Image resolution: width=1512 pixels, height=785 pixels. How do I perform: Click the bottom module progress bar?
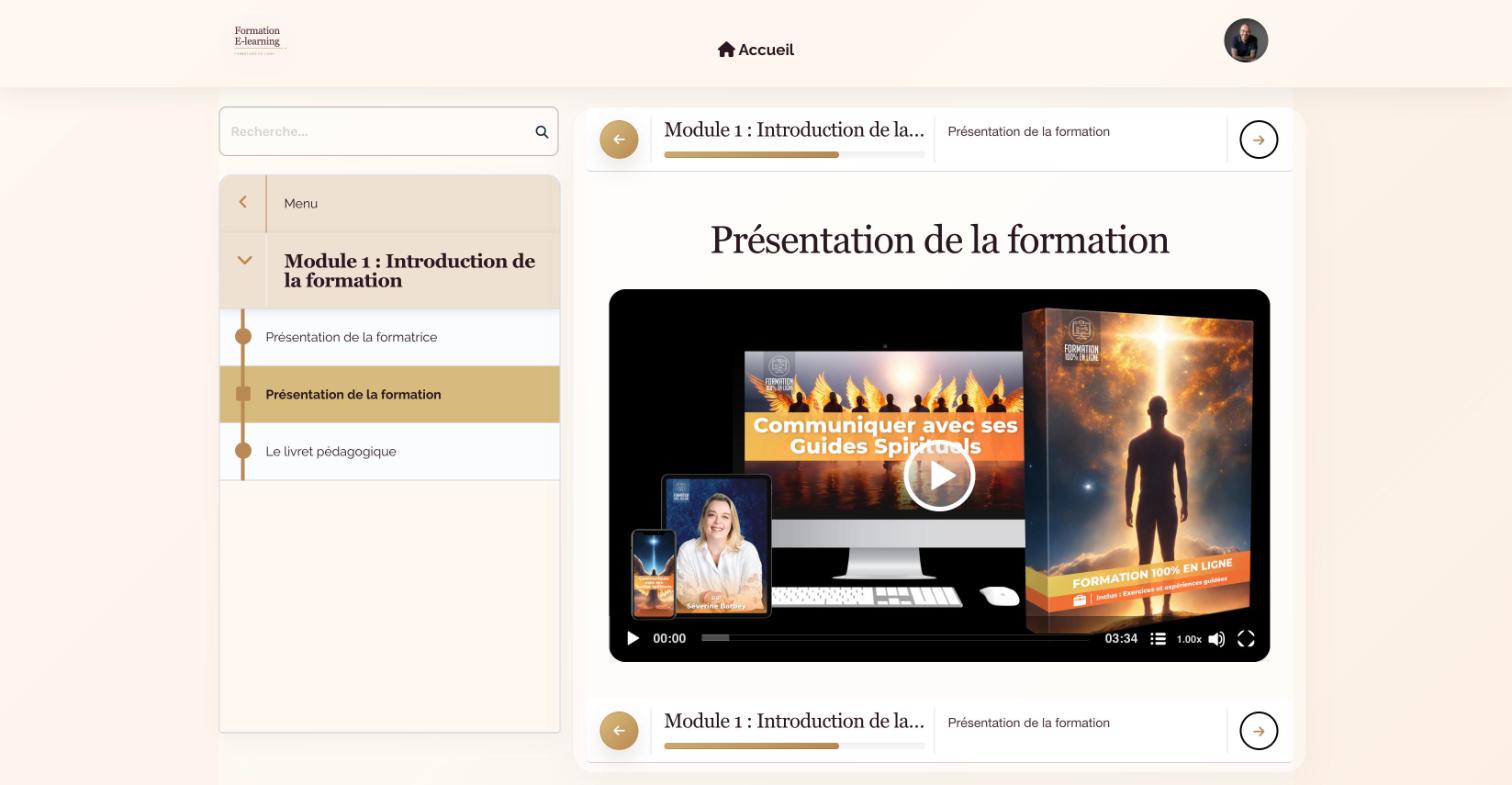point(794,746)
